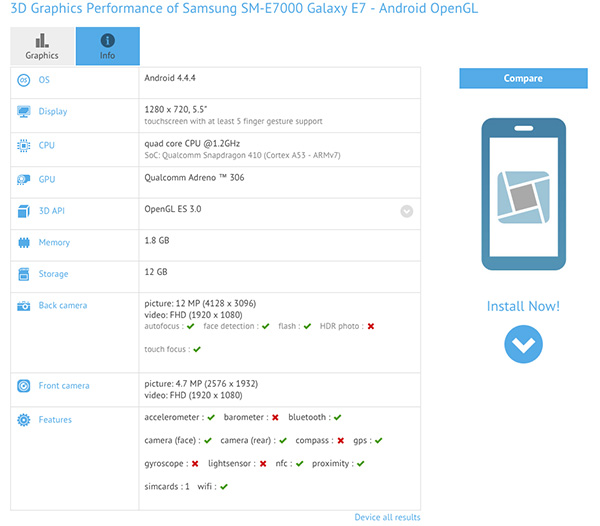The width and height of the screenshot is (600, 526).
Task: Click the page title about Samsung SM-E7000
Action: click(x=244, y=8)
